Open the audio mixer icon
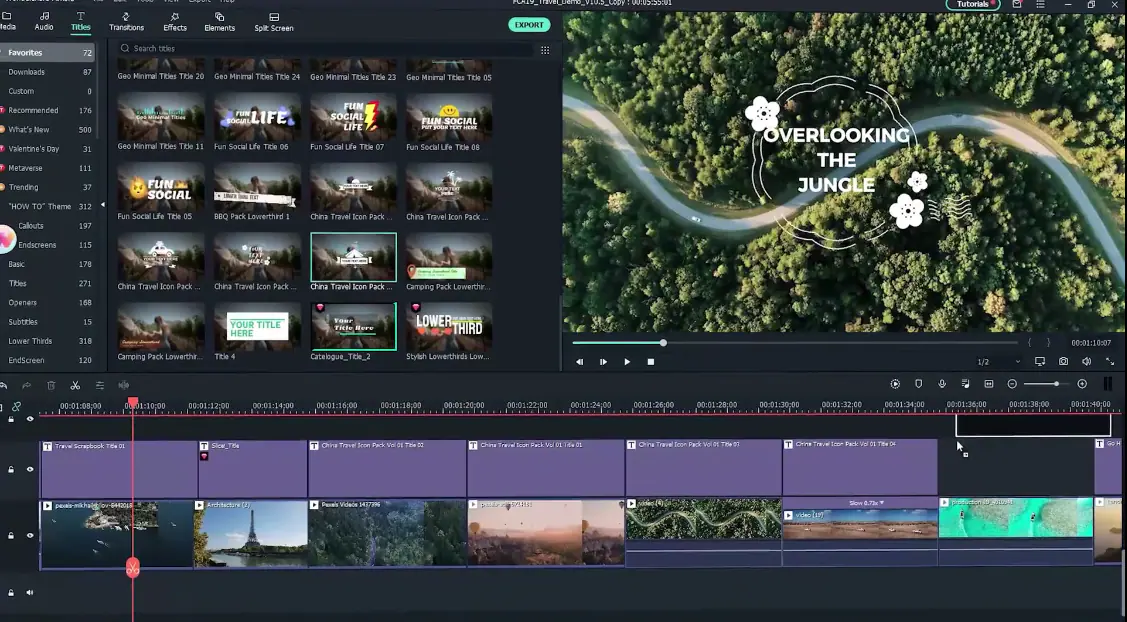The image size is (1127, 622). coord(965,384)
